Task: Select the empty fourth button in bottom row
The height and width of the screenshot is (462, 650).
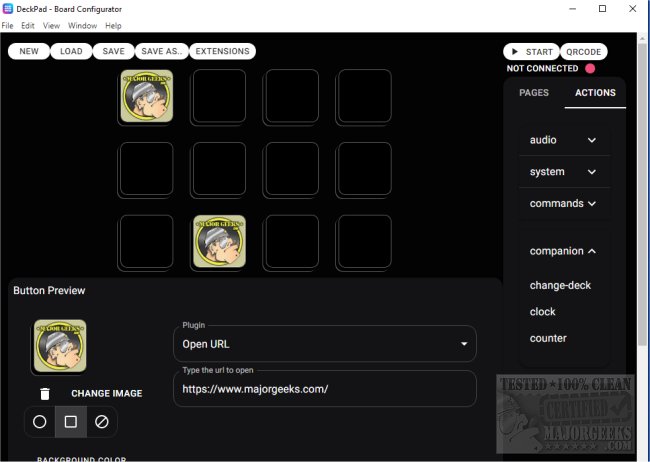Action: click(x=365, y=241)
